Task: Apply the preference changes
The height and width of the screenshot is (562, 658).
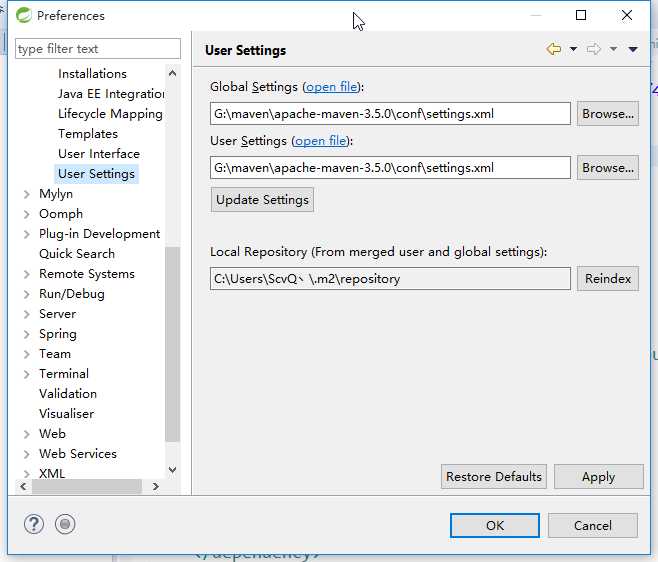Action: 598,477
